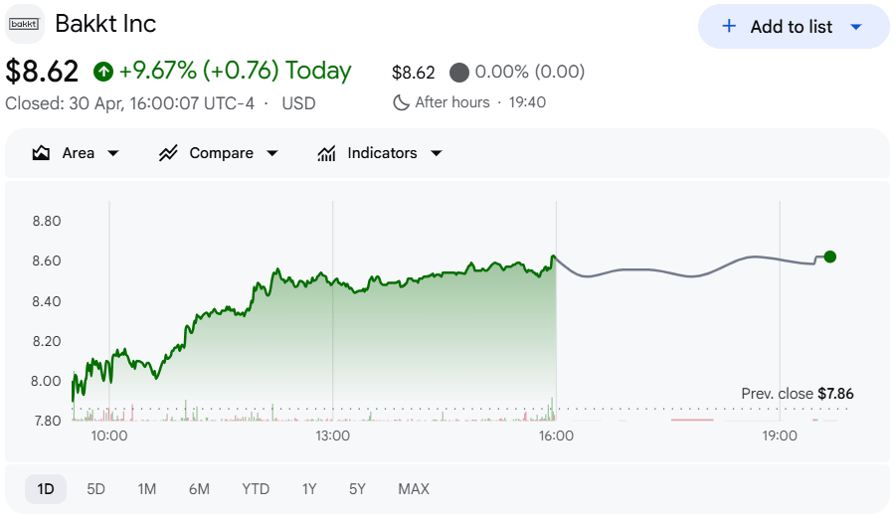
Task: Click the gray after-hours change circle icon
Action: 459,73
